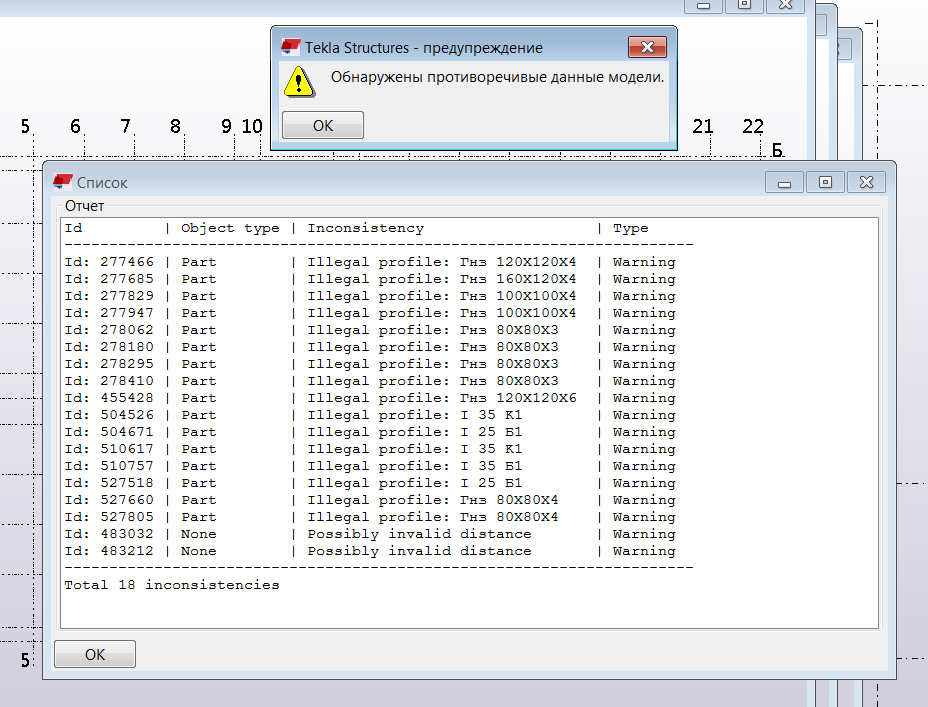Minimize the Список window
The image size is (928, 707).
[784, 182]
